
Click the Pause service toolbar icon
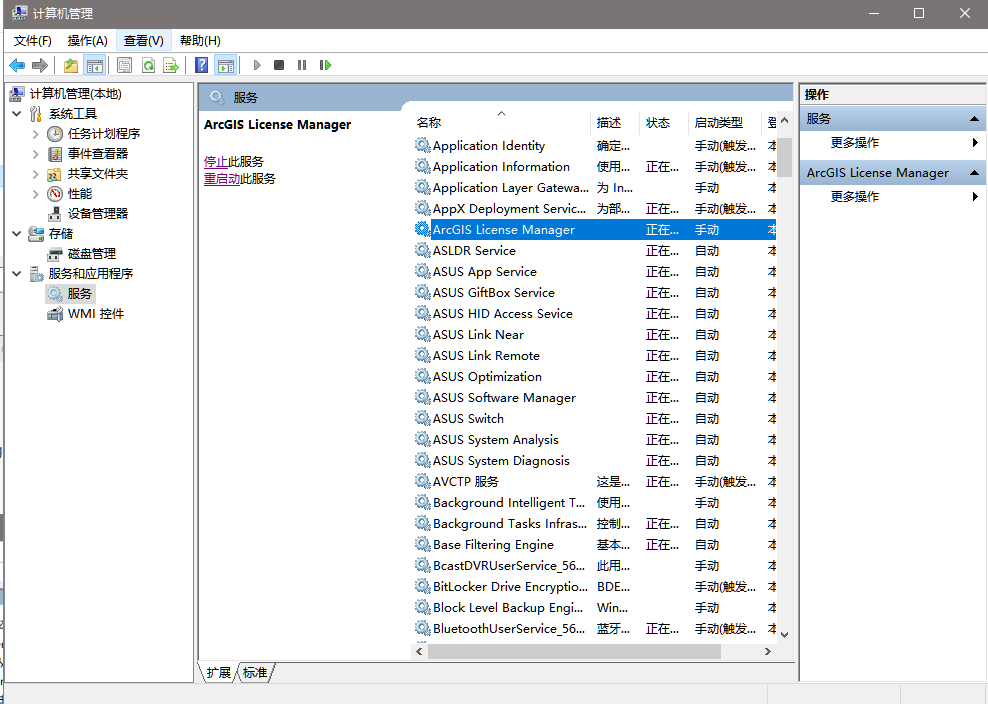tap(302, 65)
